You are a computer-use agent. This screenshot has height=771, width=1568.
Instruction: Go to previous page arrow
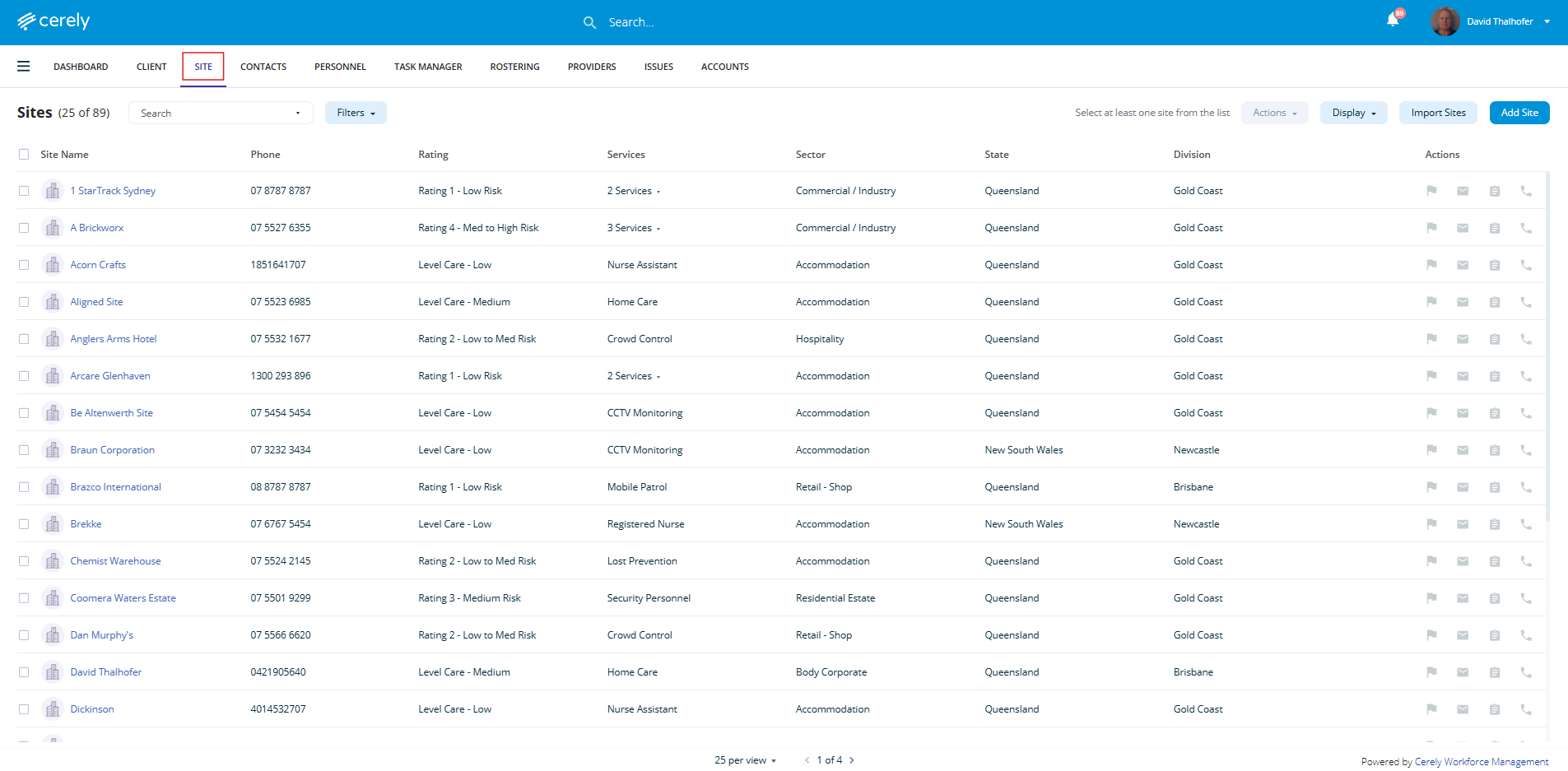(x=807, y=760)
